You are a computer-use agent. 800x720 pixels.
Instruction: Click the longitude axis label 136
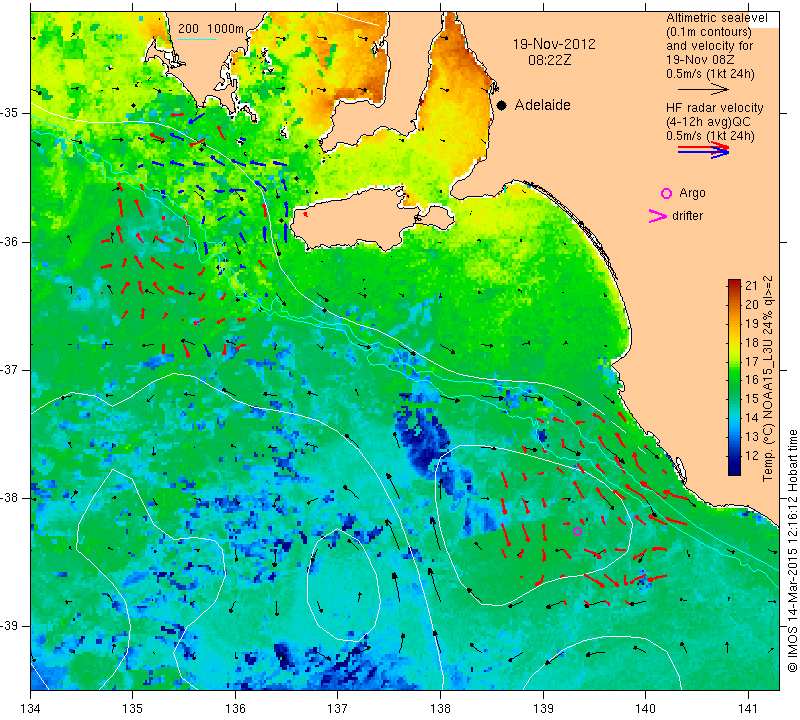tap(235, 709)
